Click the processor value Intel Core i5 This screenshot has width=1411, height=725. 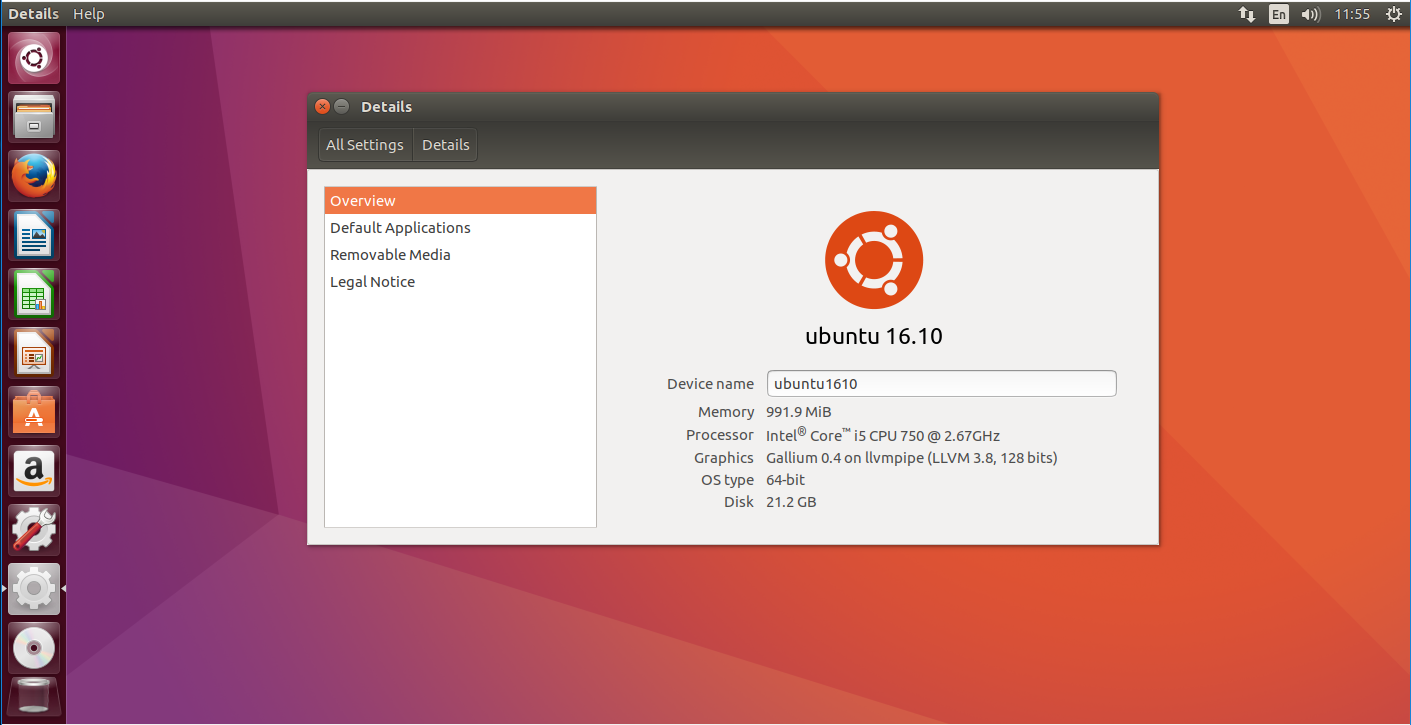click(883, 435)
